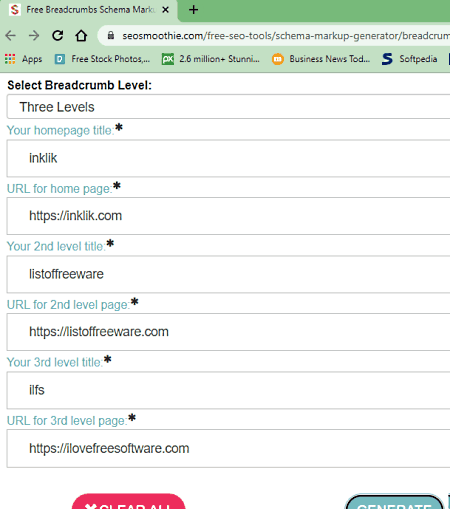Click the SEO Smoothie tab favicon

(15, 10)
